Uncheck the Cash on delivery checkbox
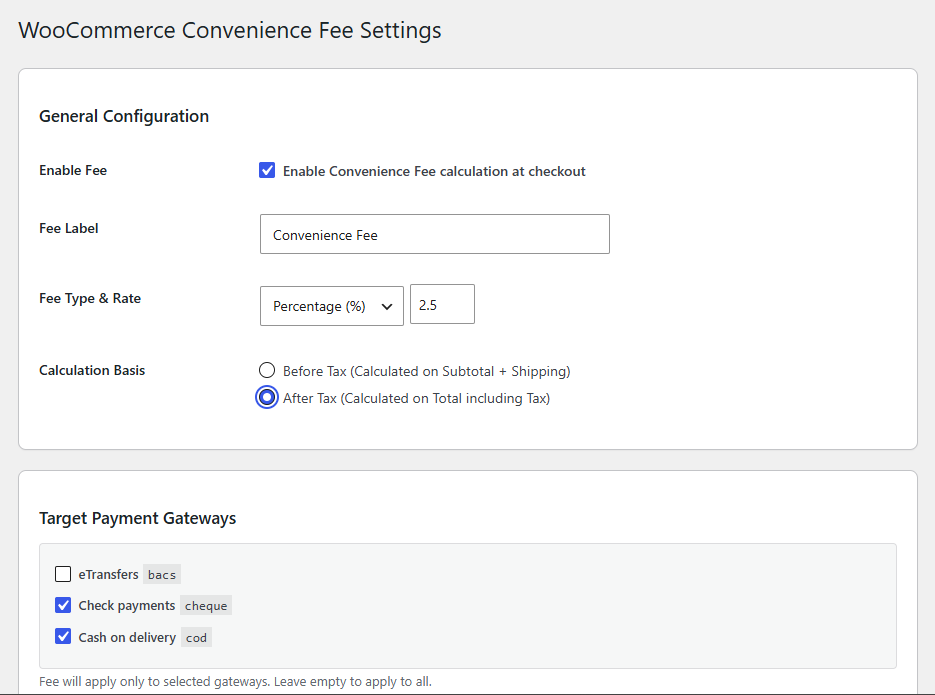Image resolution: width=935 pixels, height=695 pixels. pos(63,636)
